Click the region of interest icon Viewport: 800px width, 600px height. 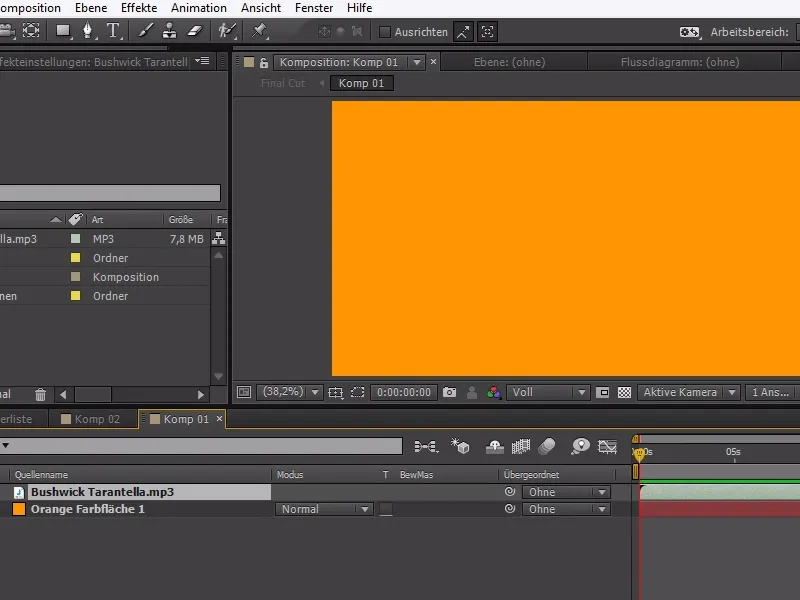[358, 392]
